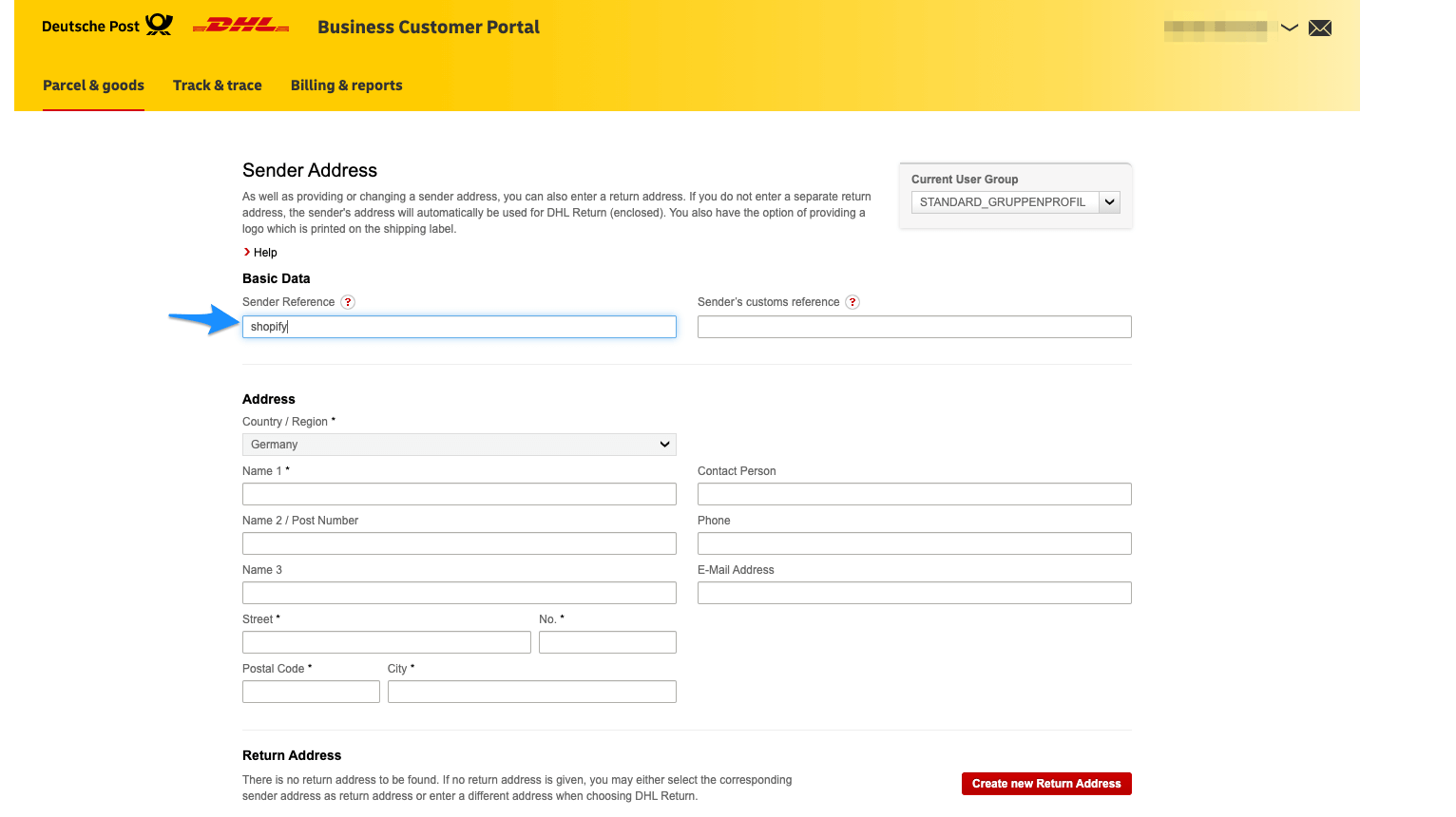Screen dimensions: 1456x817
Task: Click the Deutsche Post horn logo
Action: [159, 26]
